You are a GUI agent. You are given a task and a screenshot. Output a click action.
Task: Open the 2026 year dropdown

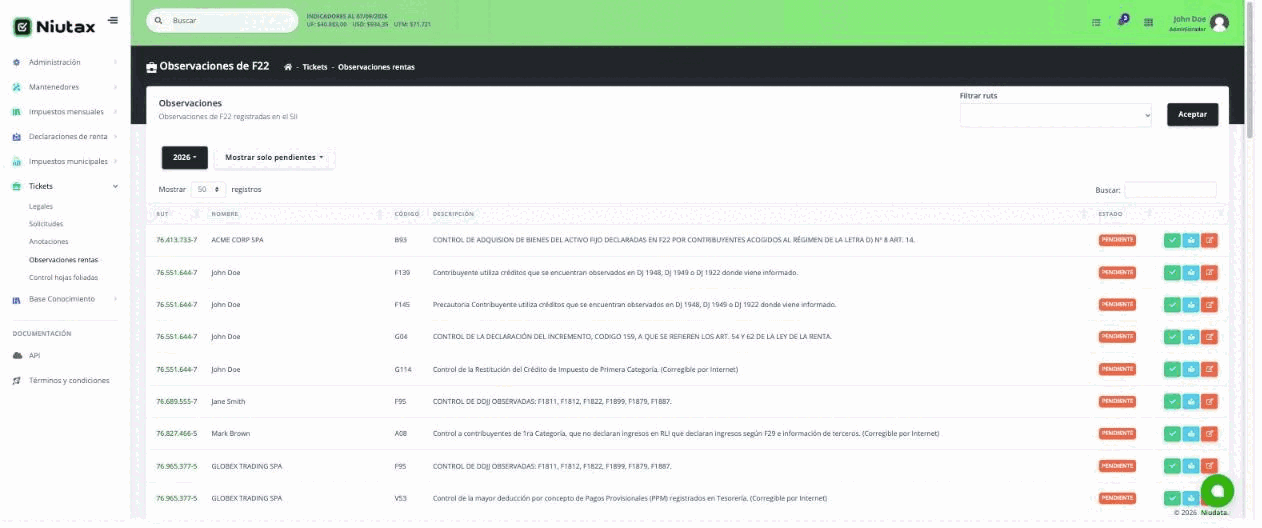184,157
